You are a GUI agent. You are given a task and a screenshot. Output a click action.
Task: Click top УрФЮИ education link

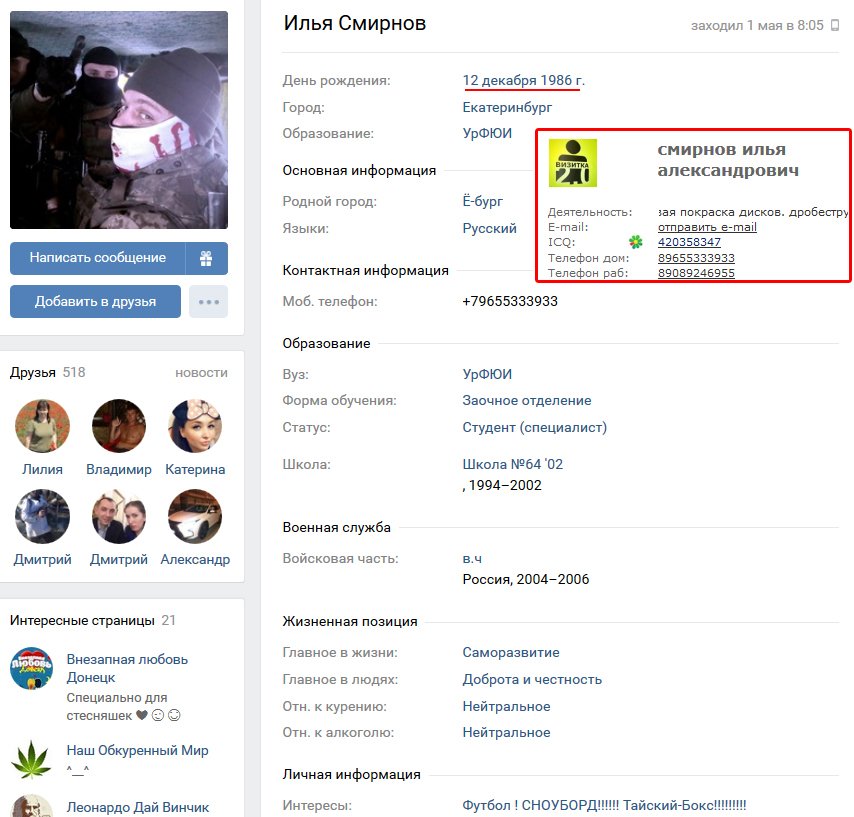487,133
